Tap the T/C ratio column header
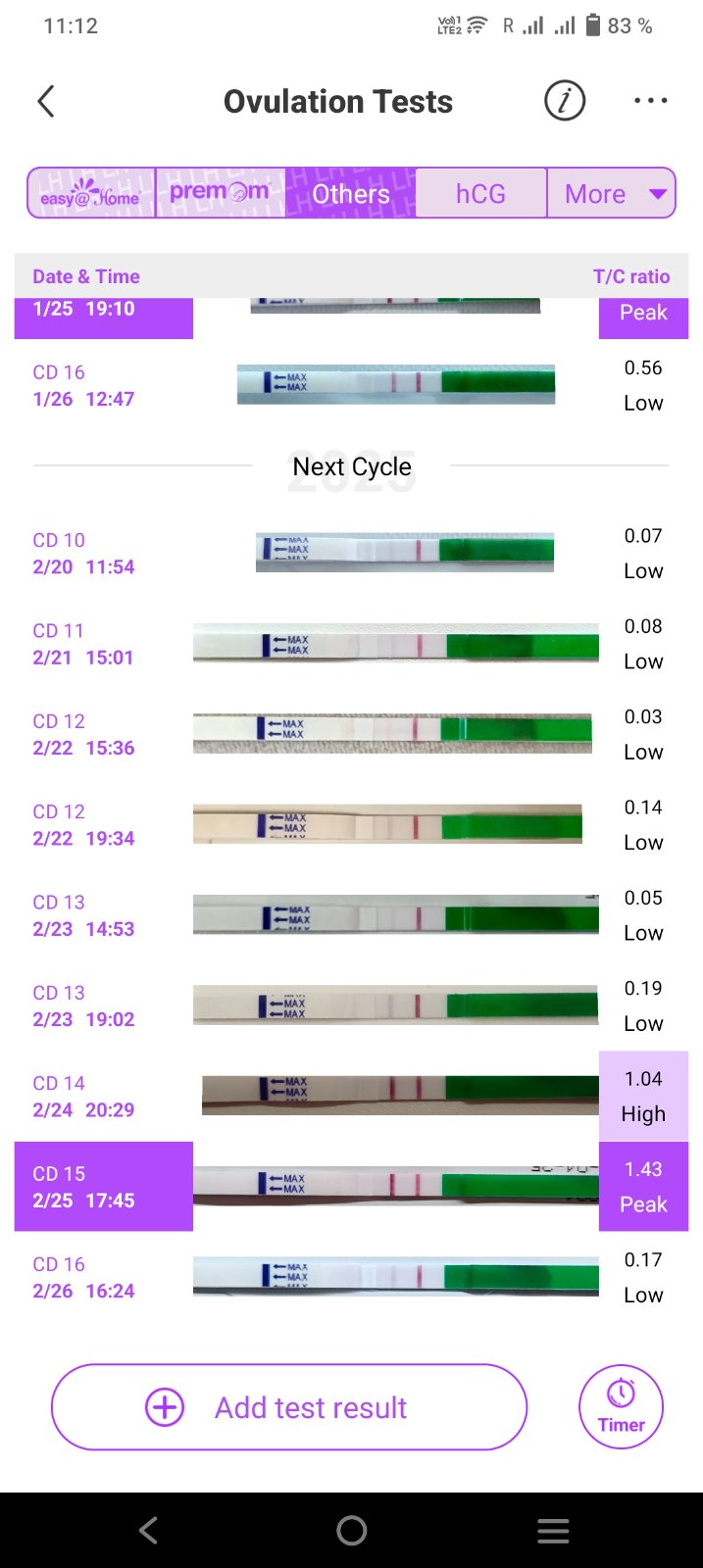The height and width of the screenshot is (1568, 703). pos(630,276)
